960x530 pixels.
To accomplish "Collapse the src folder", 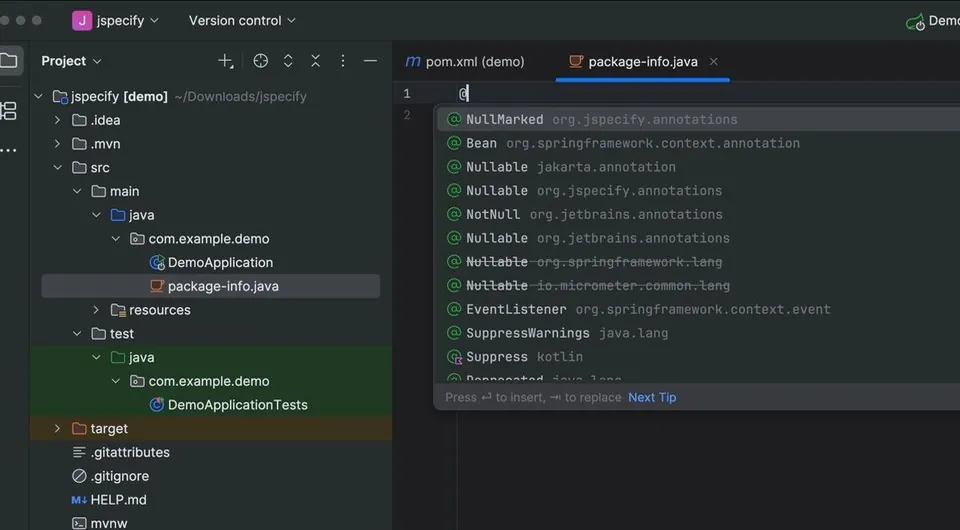I will (57, 168).
